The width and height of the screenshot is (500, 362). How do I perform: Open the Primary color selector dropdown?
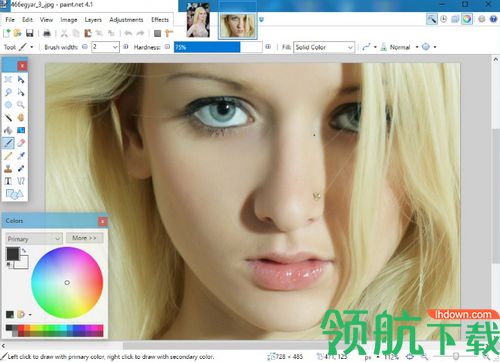coord(34,239)
